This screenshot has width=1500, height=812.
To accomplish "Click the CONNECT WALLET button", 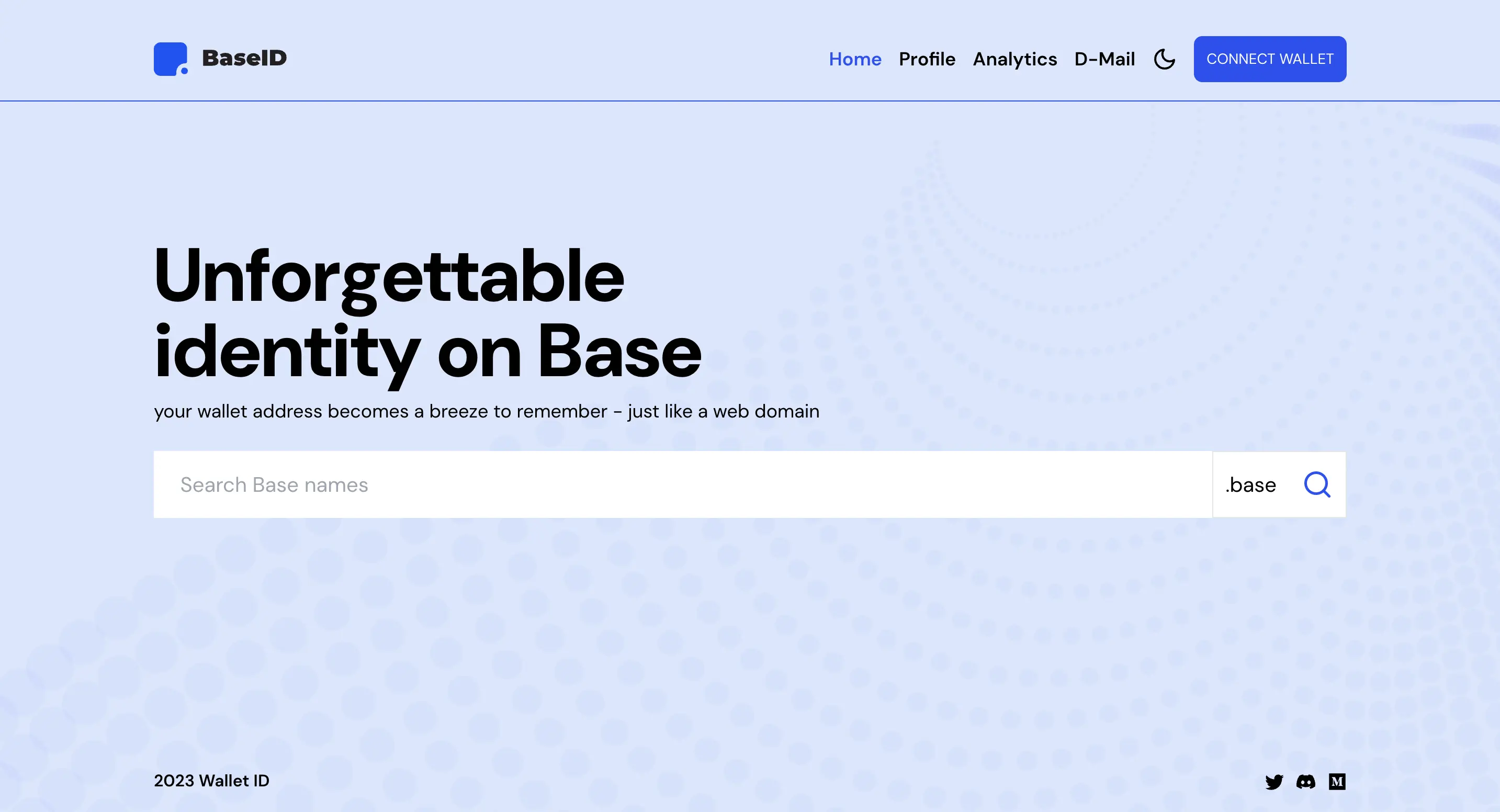I will tap(1270, 58).
